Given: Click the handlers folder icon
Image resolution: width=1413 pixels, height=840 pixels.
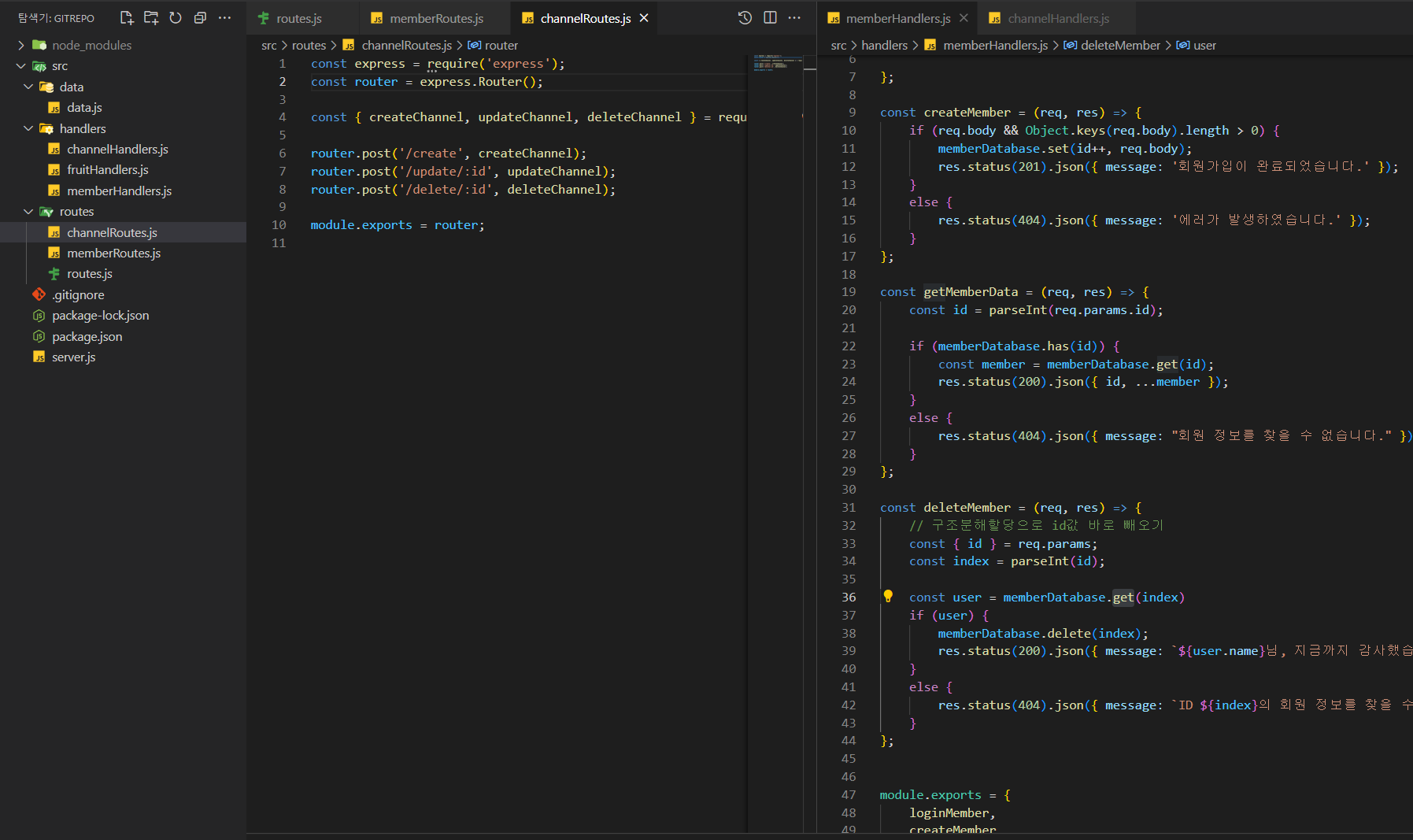Looking at the screenshot, I should [46, 128].
